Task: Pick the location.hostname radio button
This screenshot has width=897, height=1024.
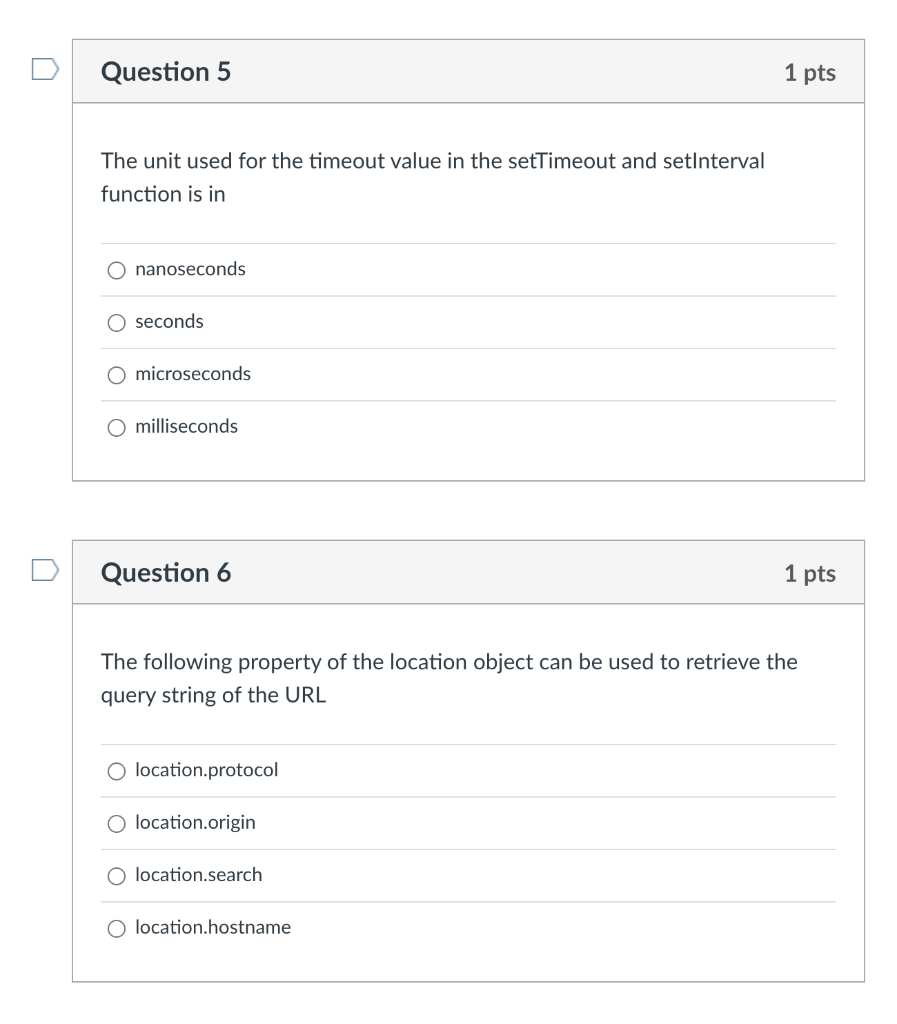Action: point(116,927)
